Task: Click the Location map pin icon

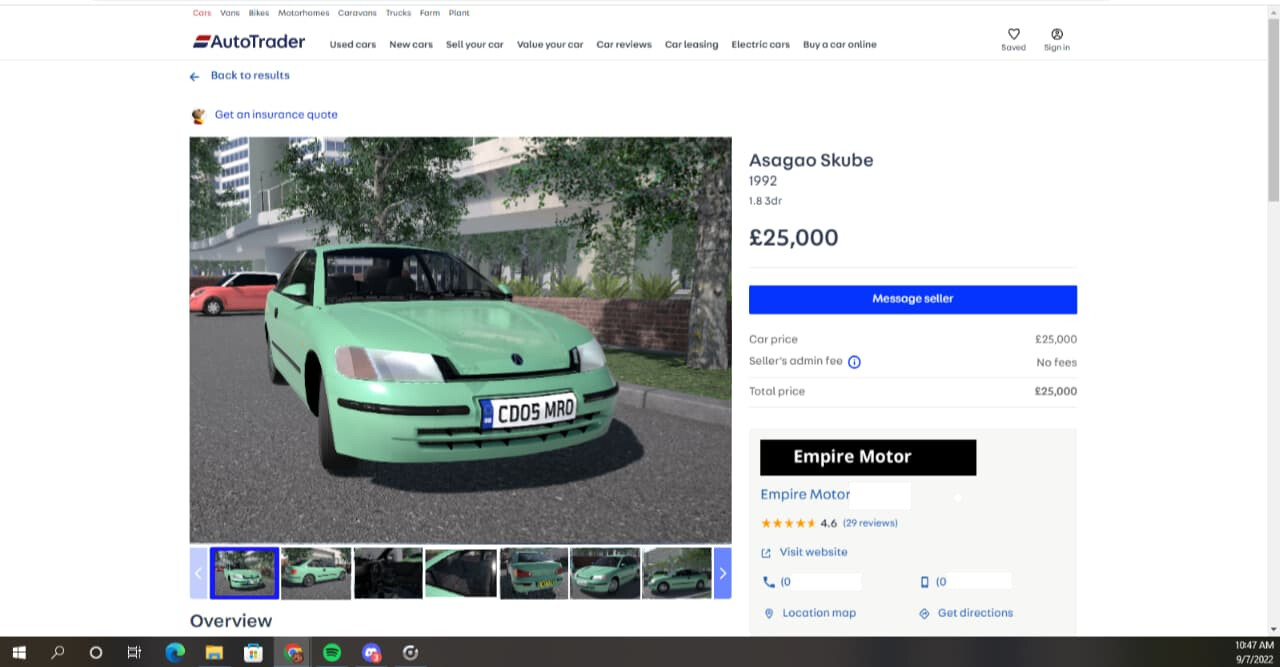Action: click(769, 613)
